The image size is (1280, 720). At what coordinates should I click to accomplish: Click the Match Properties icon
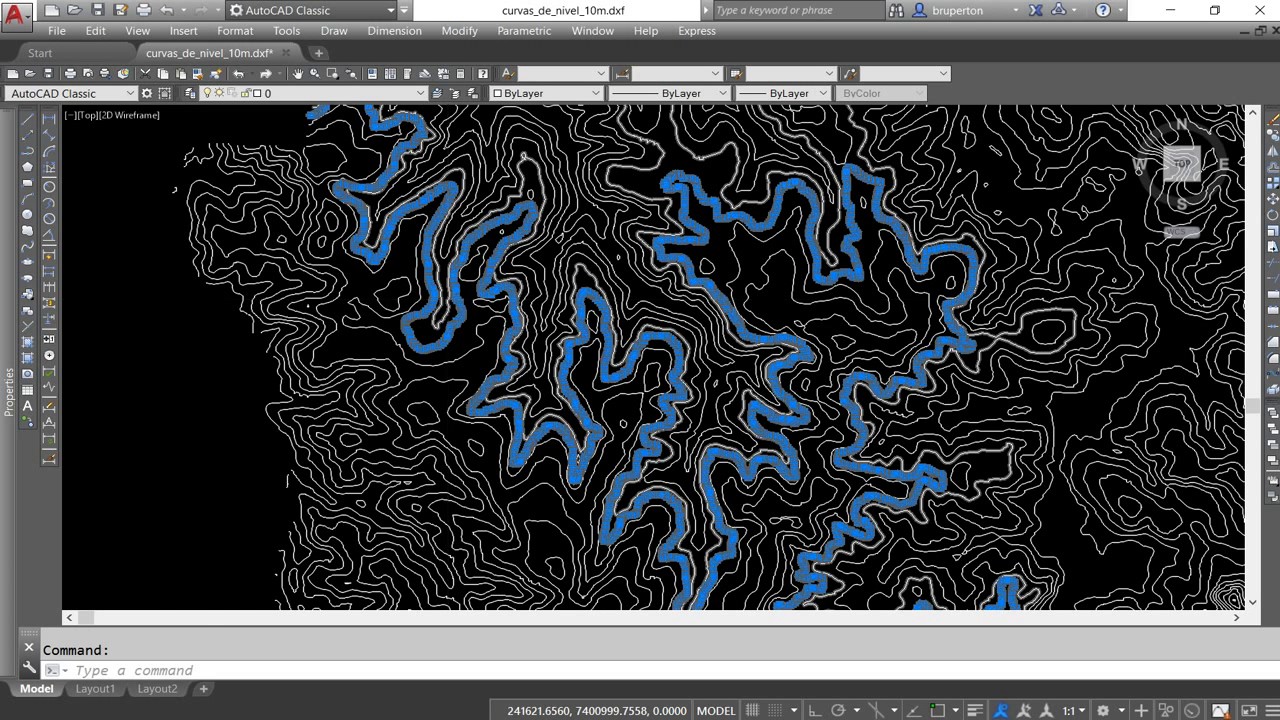point(197,74)
